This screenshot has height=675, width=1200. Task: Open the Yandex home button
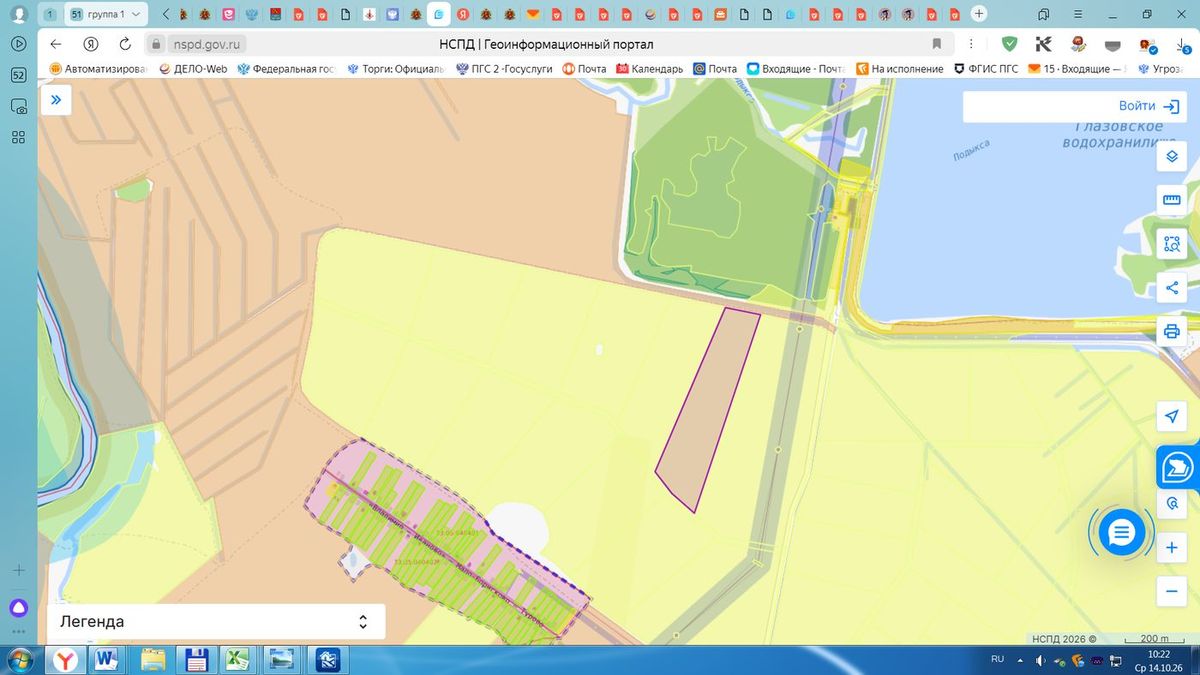(90, 44)
